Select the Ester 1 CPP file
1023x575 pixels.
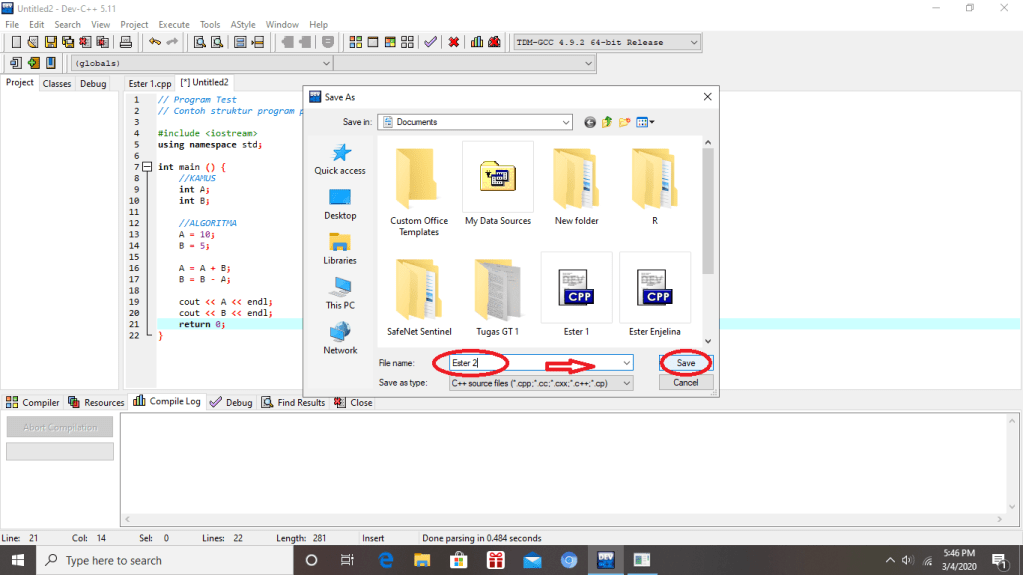pyautogui.click(x=576, y=293)
